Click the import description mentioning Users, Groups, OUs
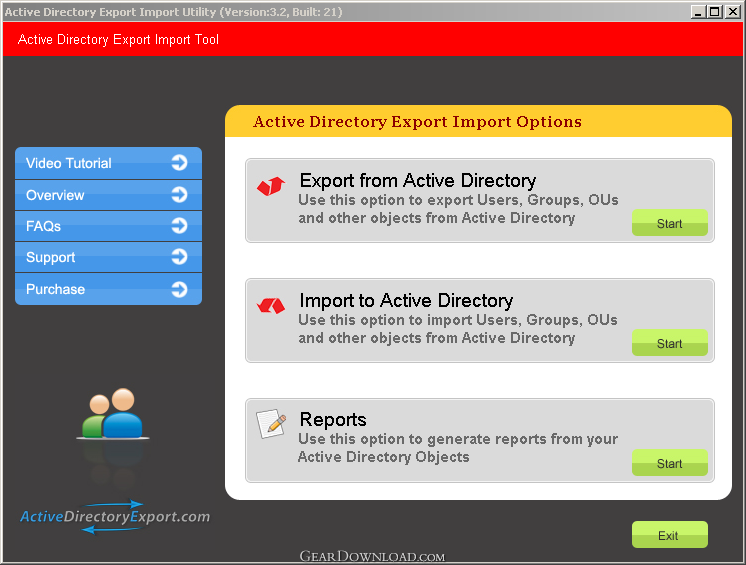This screenshot has height=565, width=746. [x=458, y=329]
